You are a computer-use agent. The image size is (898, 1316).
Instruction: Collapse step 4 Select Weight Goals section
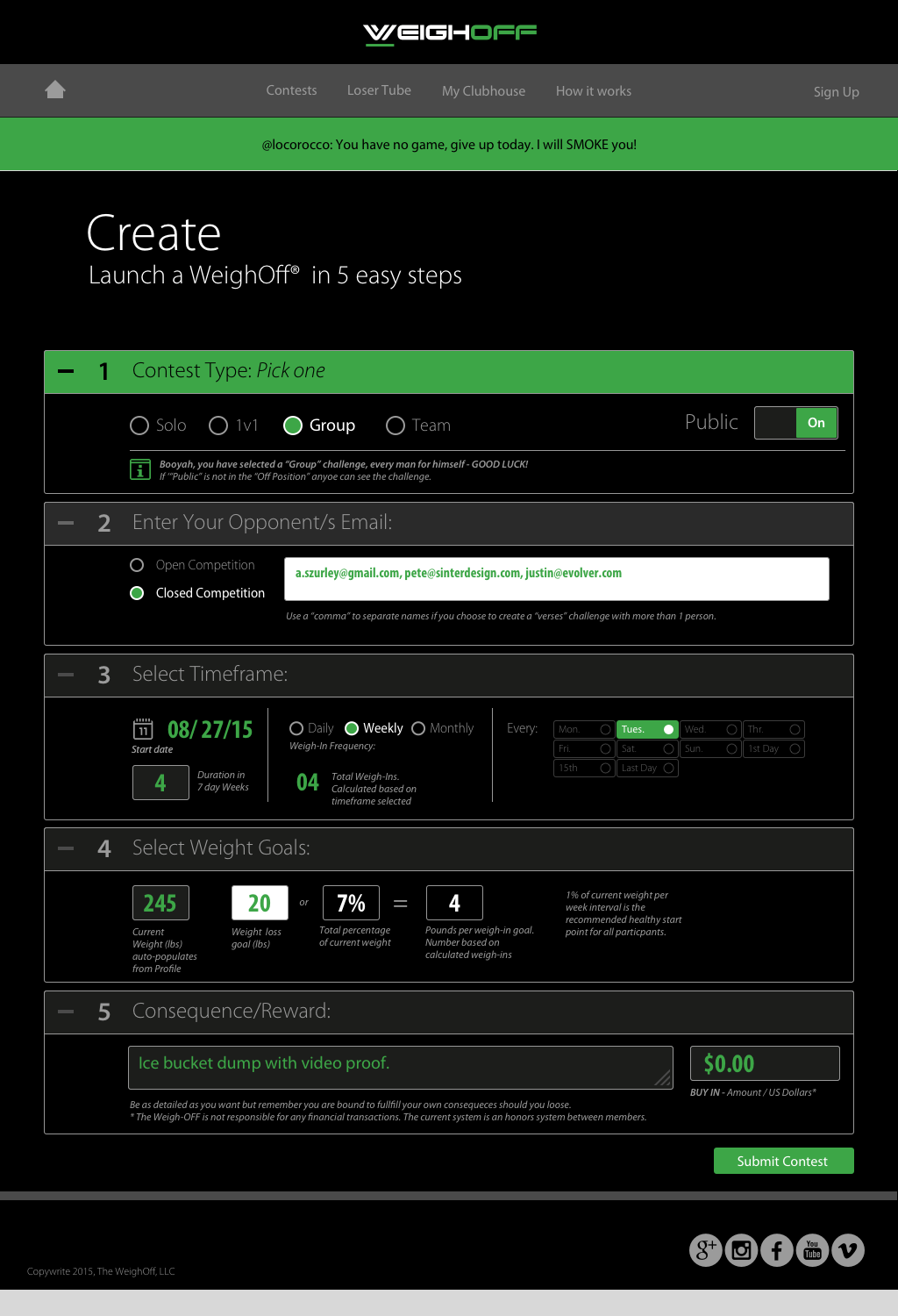coord(66,848)
